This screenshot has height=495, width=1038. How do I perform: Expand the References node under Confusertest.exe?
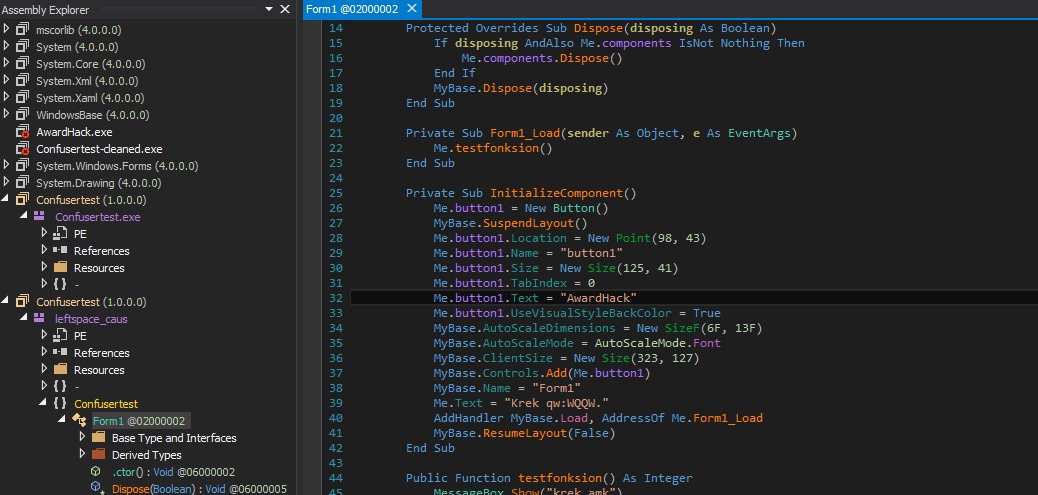pos(44,251)
